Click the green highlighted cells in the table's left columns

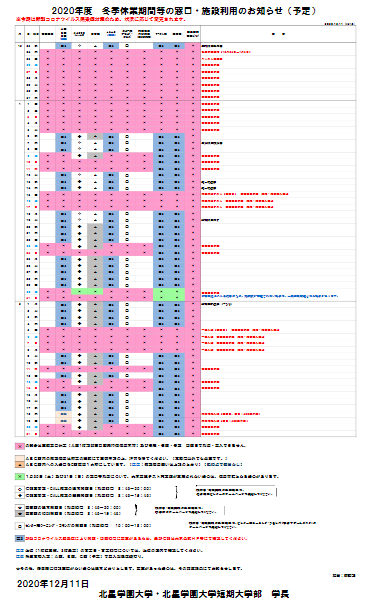tap(87, 292)
